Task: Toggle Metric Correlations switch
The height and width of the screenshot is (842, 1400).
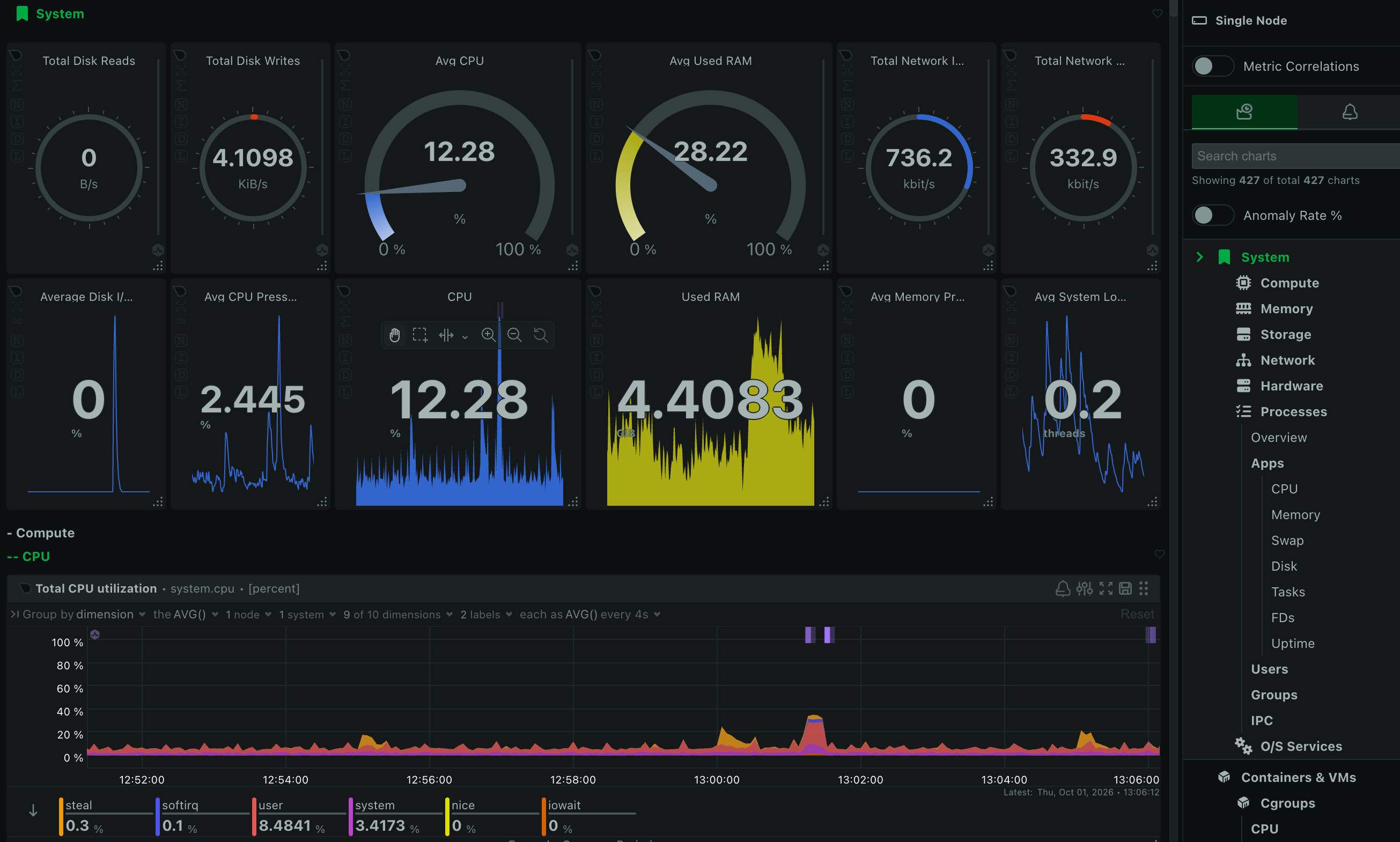Action: pyautogui.click(x=1213, y=67)
